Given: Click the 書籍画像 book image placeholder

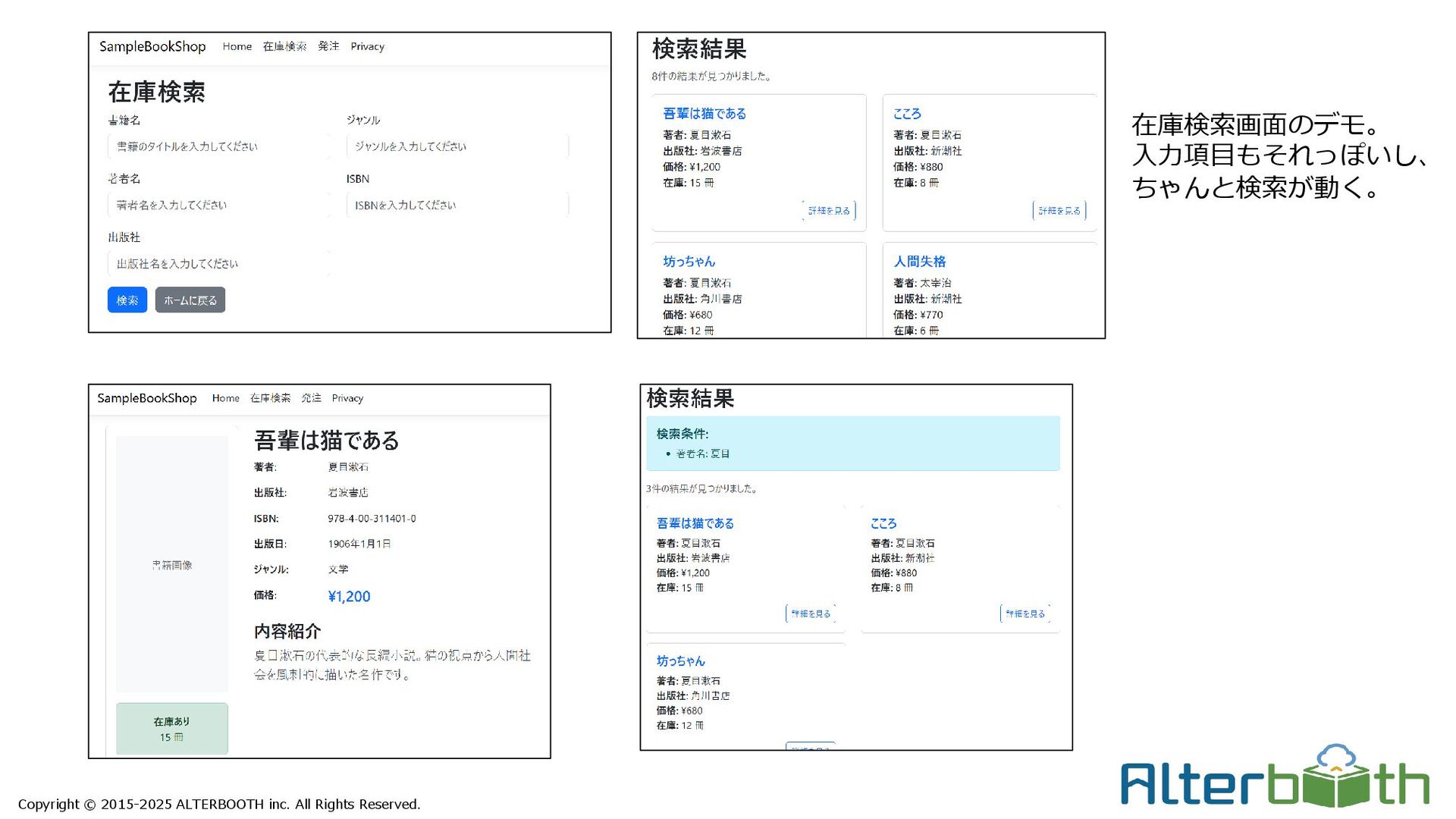Looking at the screenshot, I should pyautogui.click(x=172, y=565).
